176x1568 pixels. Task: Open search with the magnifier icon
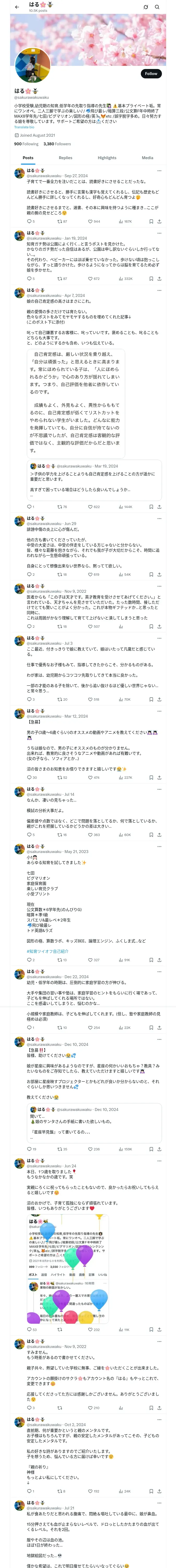coord(157,7)
